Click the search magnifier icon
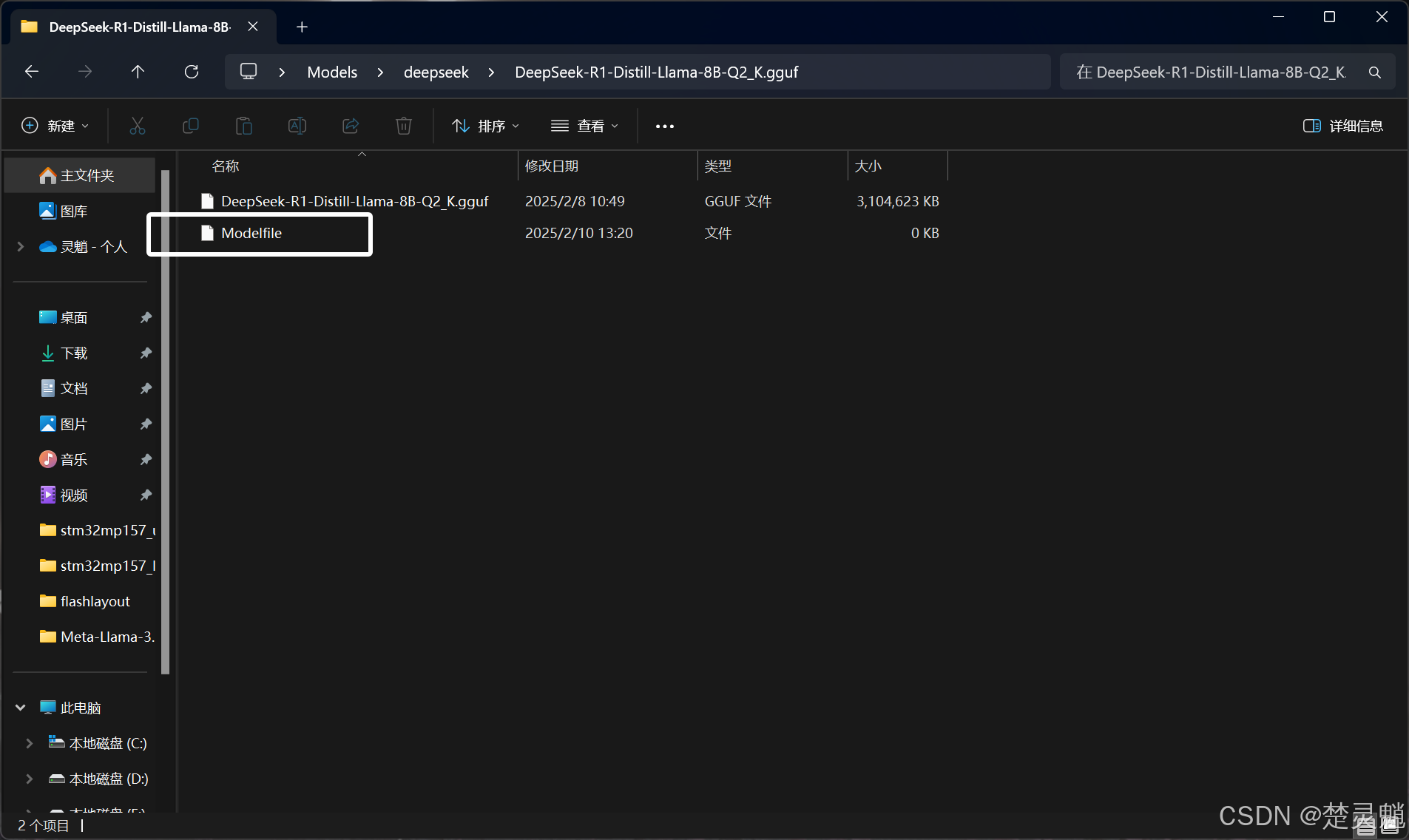 pyautogui.click(x=1375, y=72)
